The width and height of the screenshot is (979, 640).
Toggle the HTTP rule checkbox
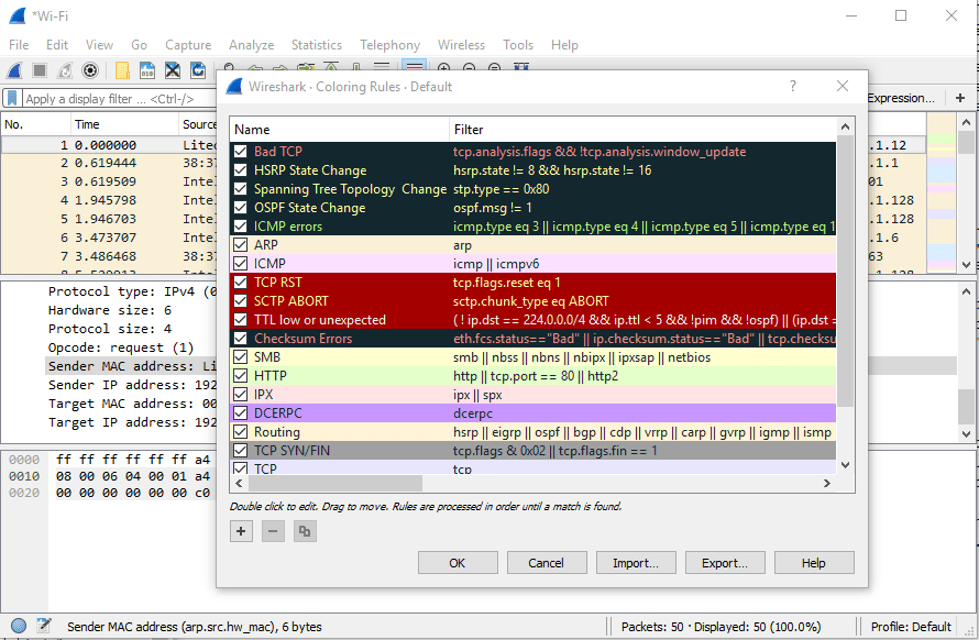(240, 376)
